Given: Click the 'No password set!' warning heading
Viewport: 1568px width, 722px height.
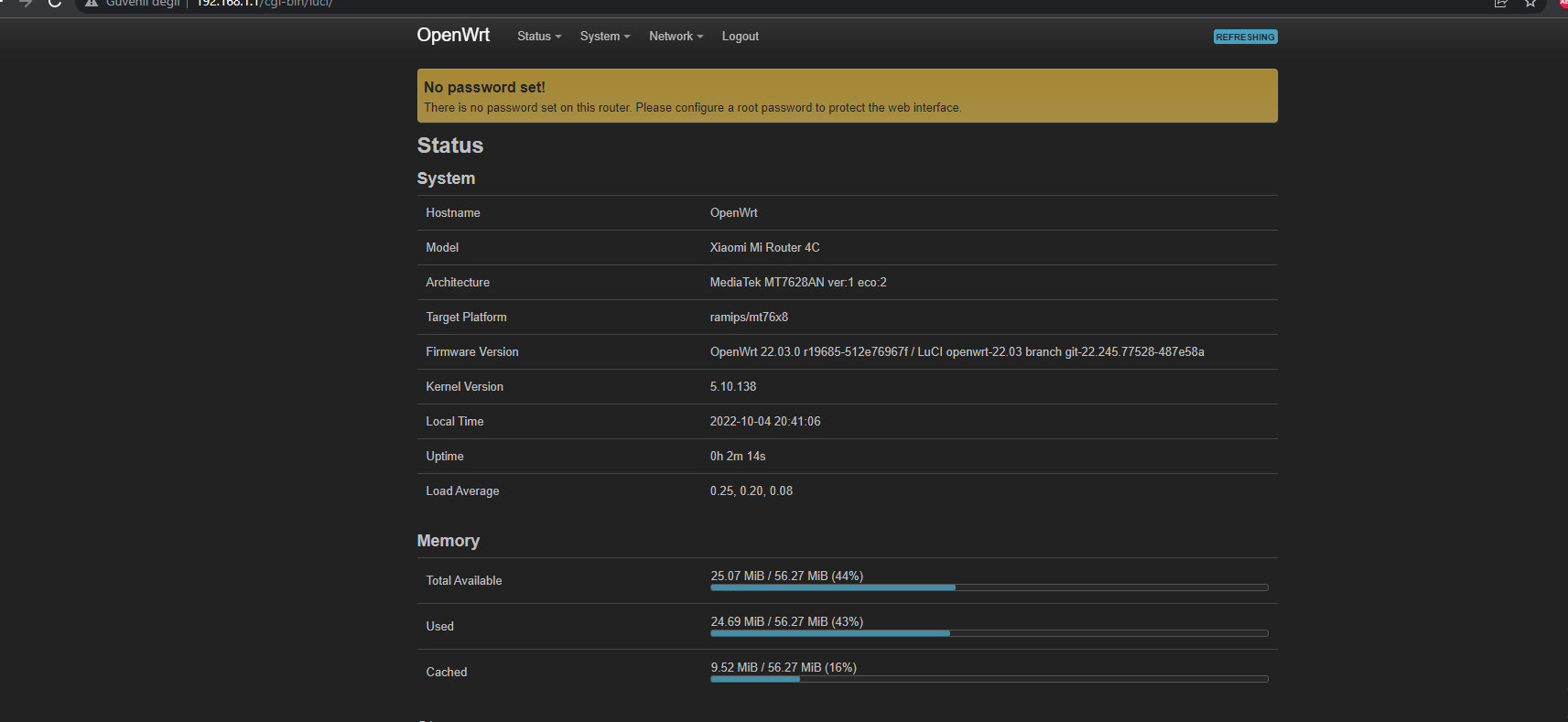Looking at the screenshot, I should (x=484, y=87).
